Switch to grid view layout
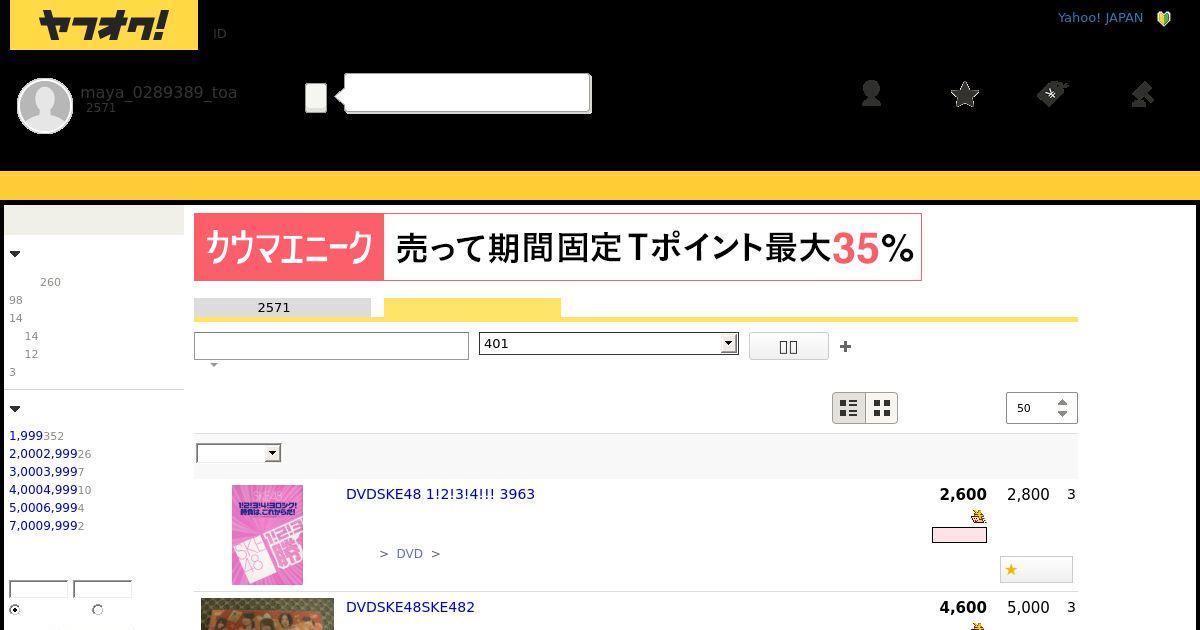This screenshot has width=1200, height=630. [881, 408]
